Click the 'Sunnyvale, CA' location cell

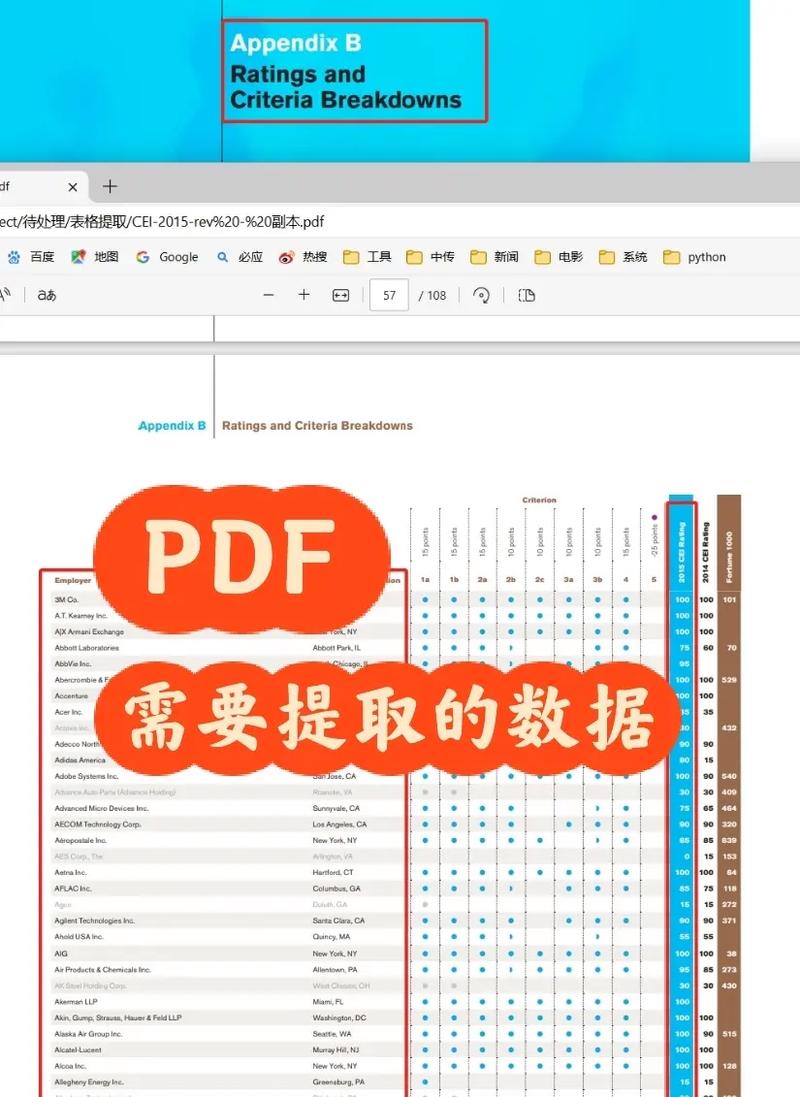point(336,808)
